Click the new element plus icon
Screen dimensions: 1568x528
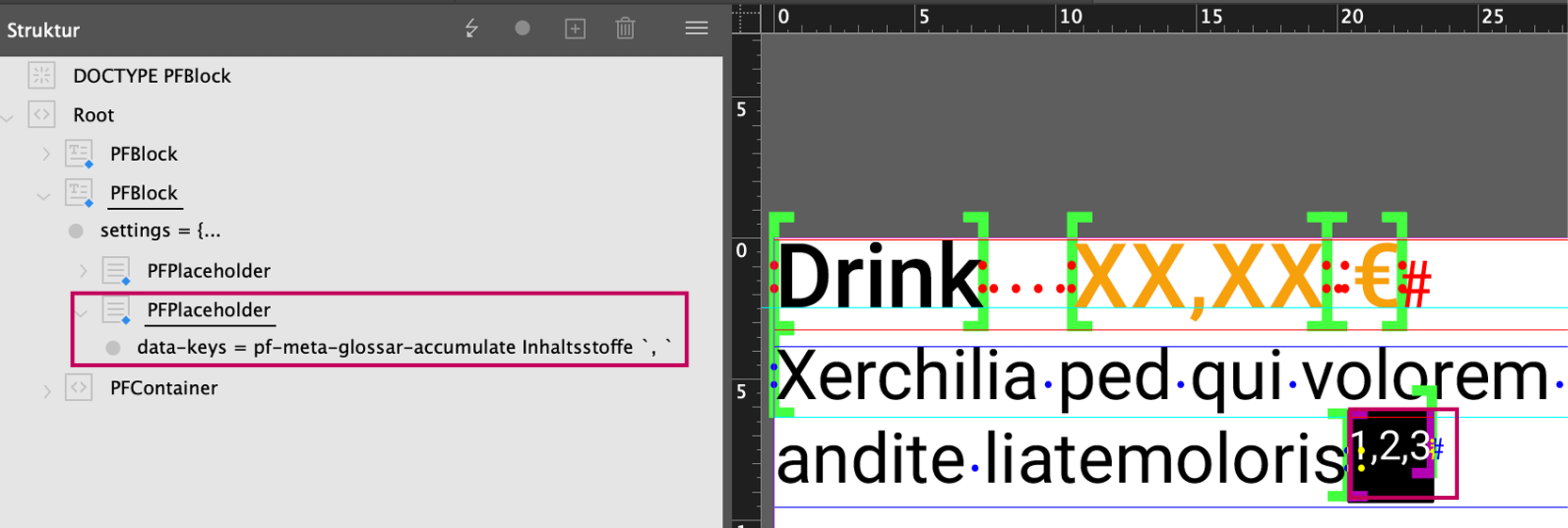[575, 29]
